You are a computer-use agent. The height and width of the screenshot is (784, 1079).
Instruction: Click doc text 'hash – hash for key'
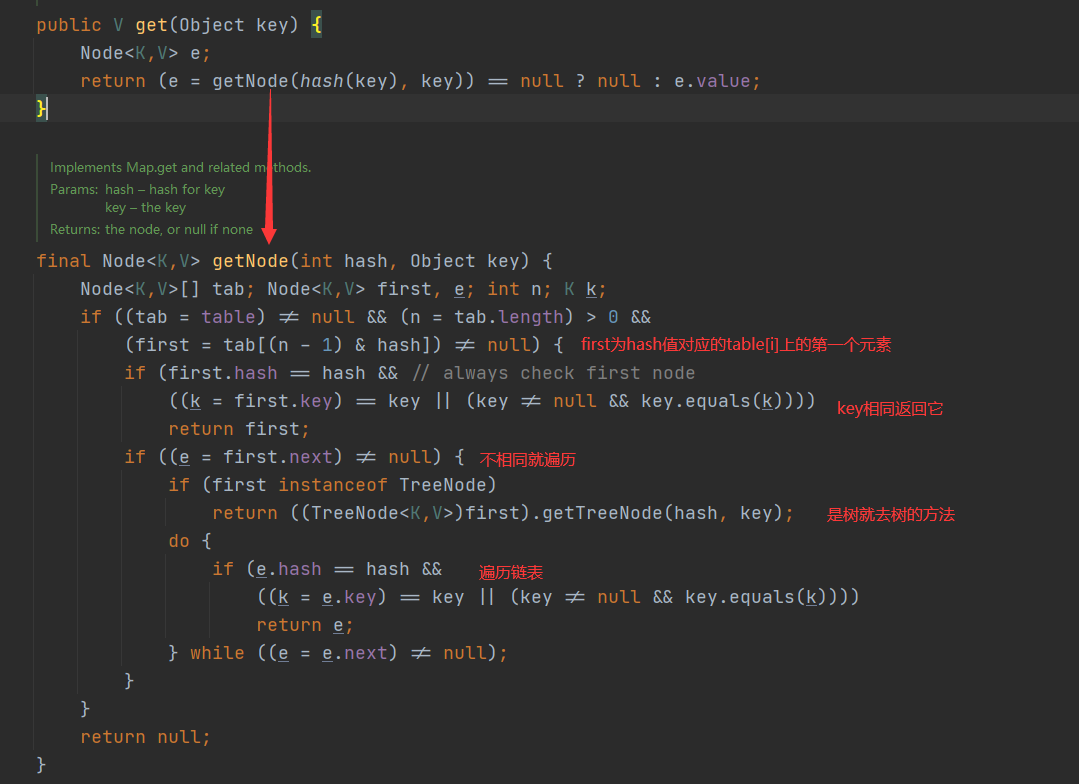(x=165, y=189)
